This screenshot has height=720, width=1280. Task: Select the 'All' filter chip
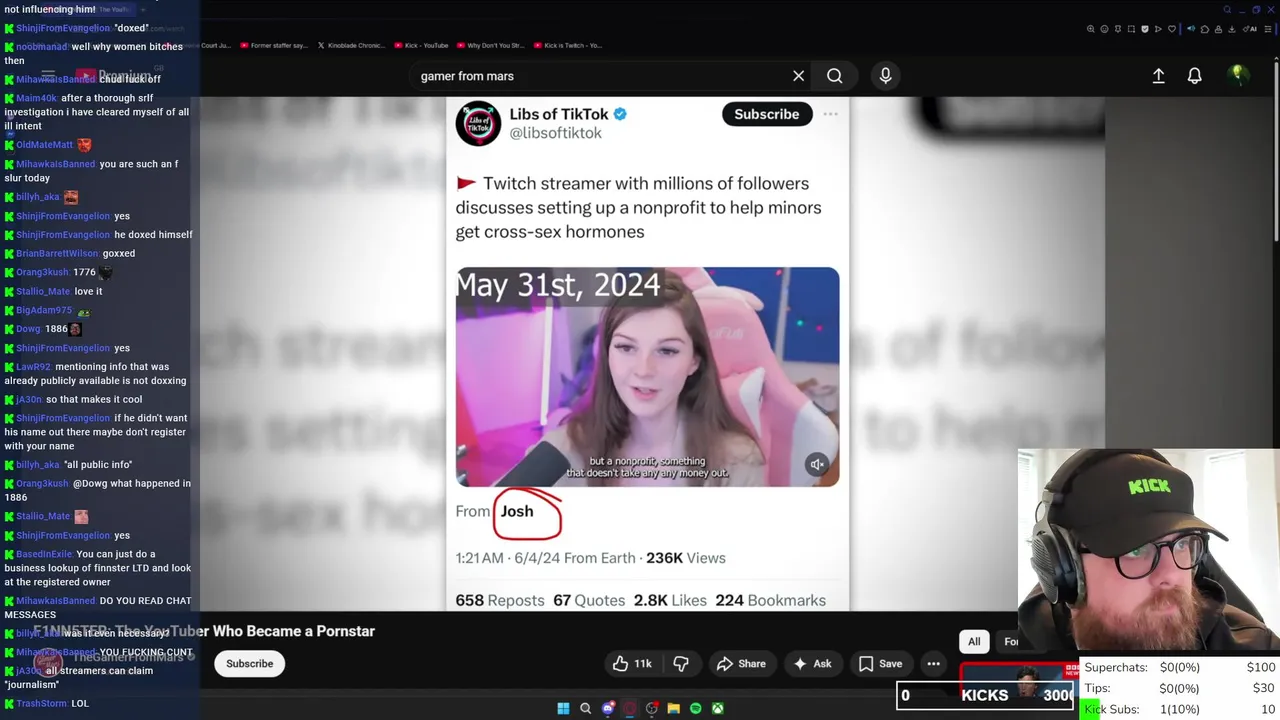pyautogui.click(x=974, y=642)
